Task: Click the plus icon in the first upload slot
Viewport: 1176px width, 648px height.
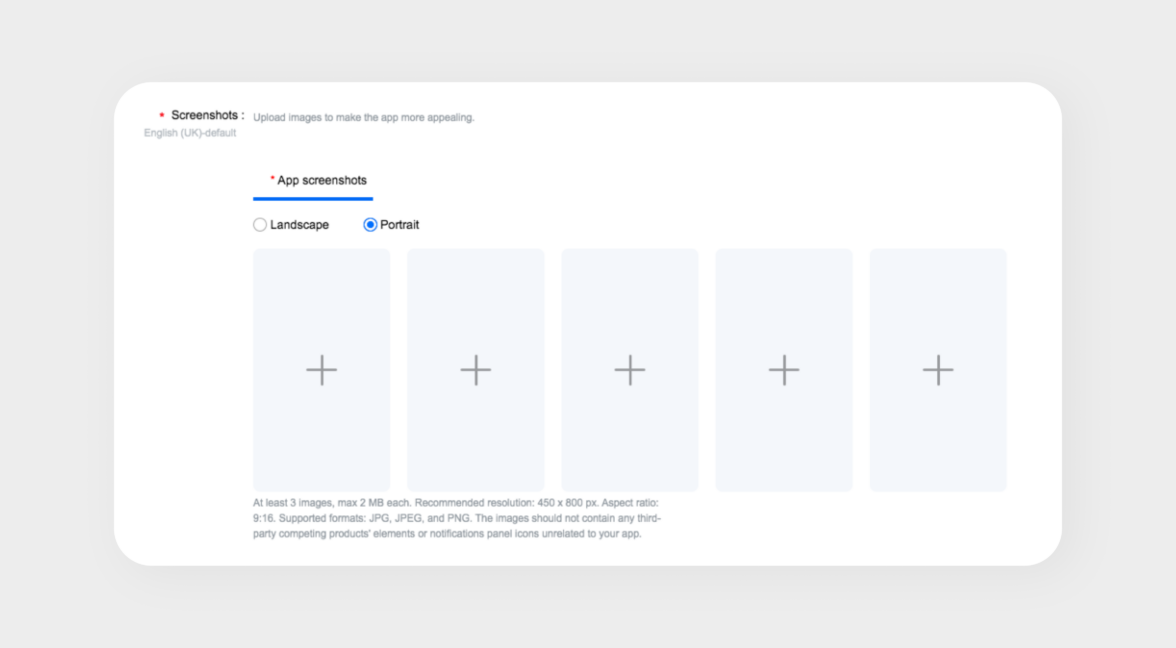Action: (322, 370)
